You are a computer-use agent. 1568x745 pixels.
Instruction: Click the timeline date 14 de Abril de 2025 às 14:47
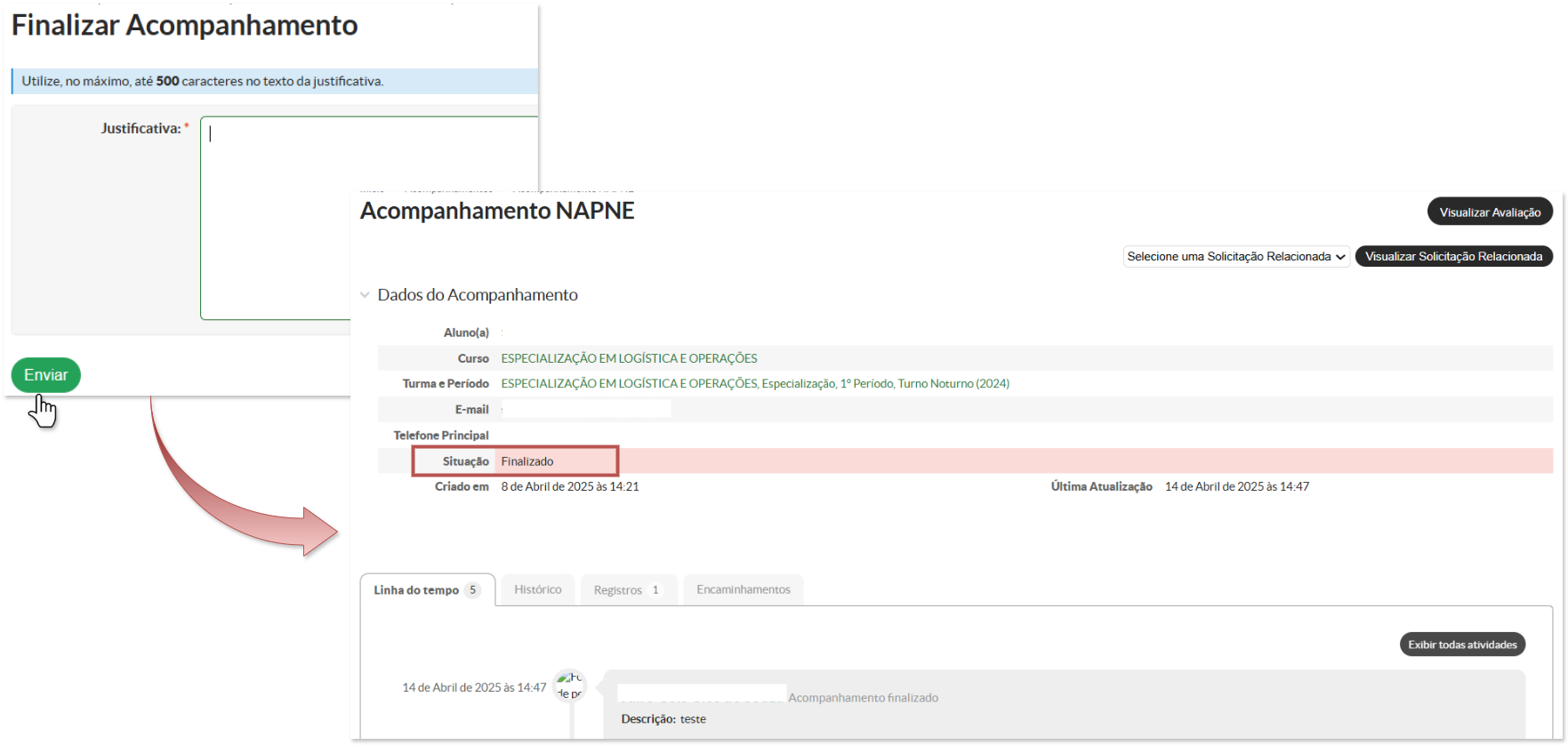click(474, 687)
